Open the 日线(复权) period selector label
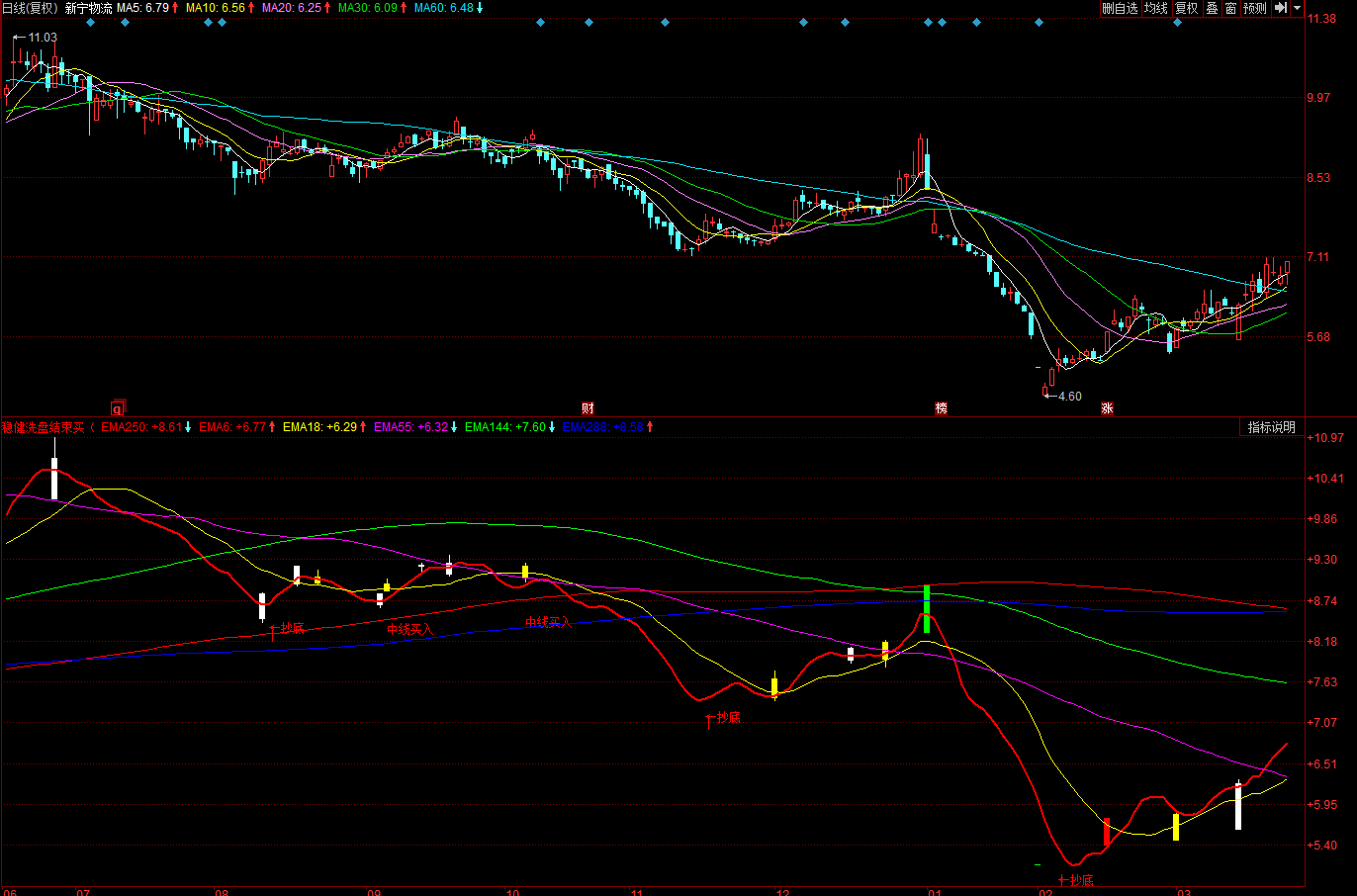The height and width of the screenshot is (896, 1357). point(30,8)
